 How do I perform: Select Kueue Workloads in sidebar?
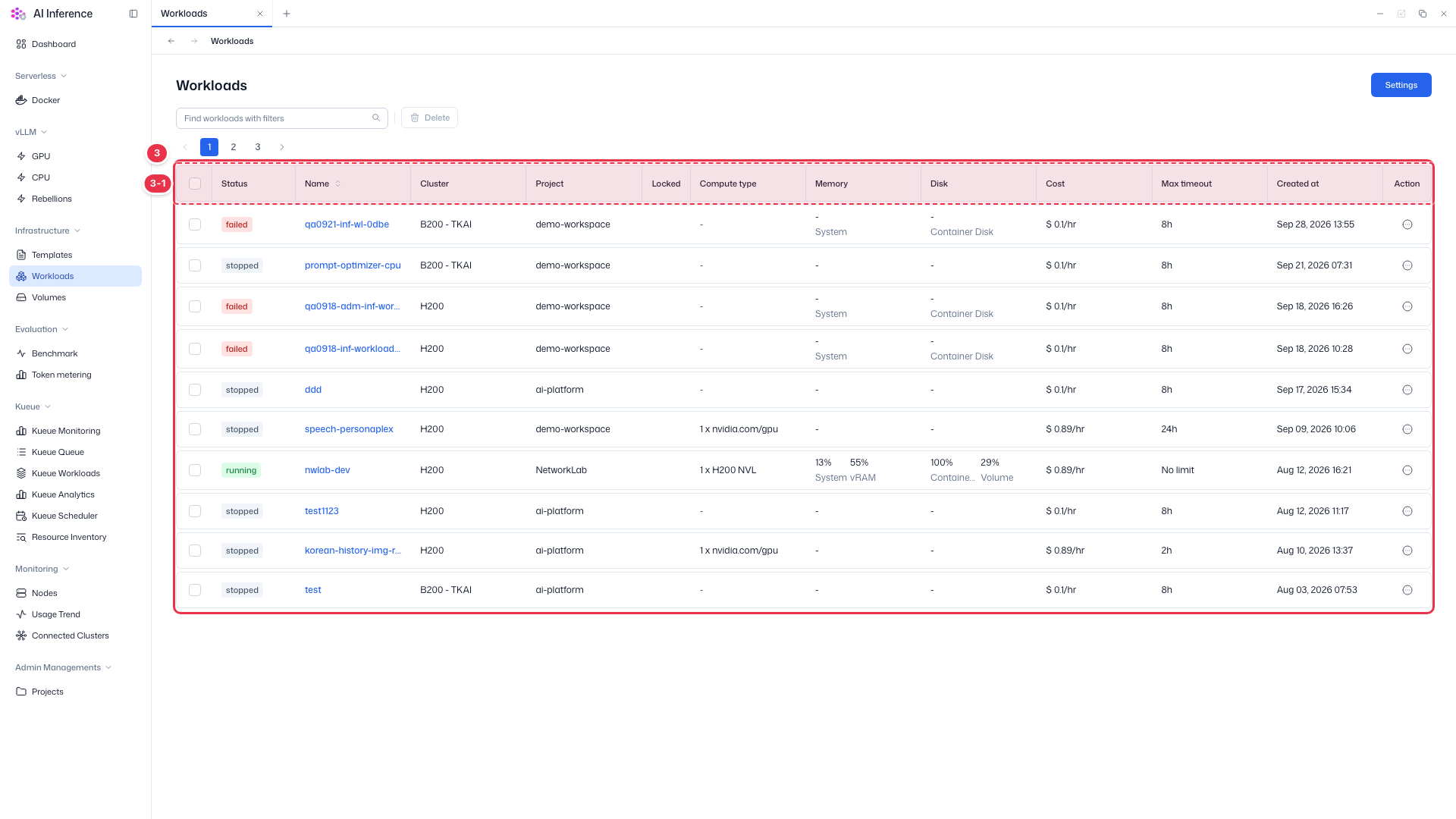pyautogui.click(x=65, y=473)
